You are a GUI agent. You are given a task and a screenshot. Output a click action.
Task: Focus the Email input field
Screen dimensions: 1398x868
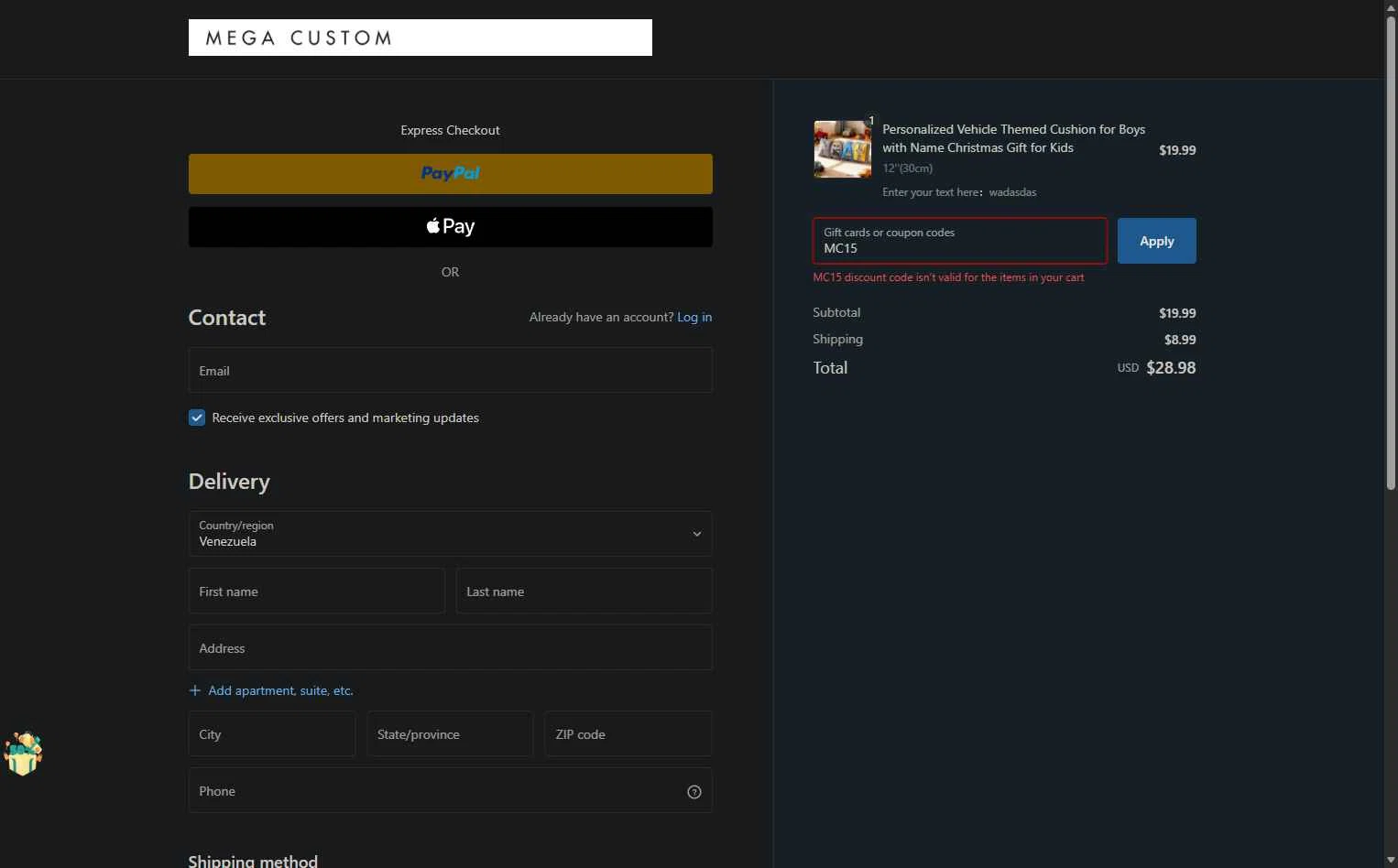[x=450, y=370]
